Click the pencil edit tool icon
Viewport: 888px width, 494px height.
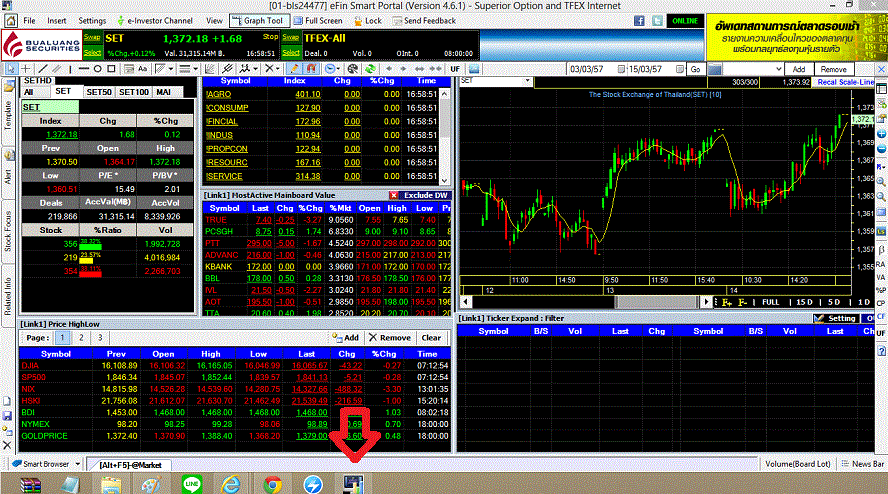tap(293, 69)
